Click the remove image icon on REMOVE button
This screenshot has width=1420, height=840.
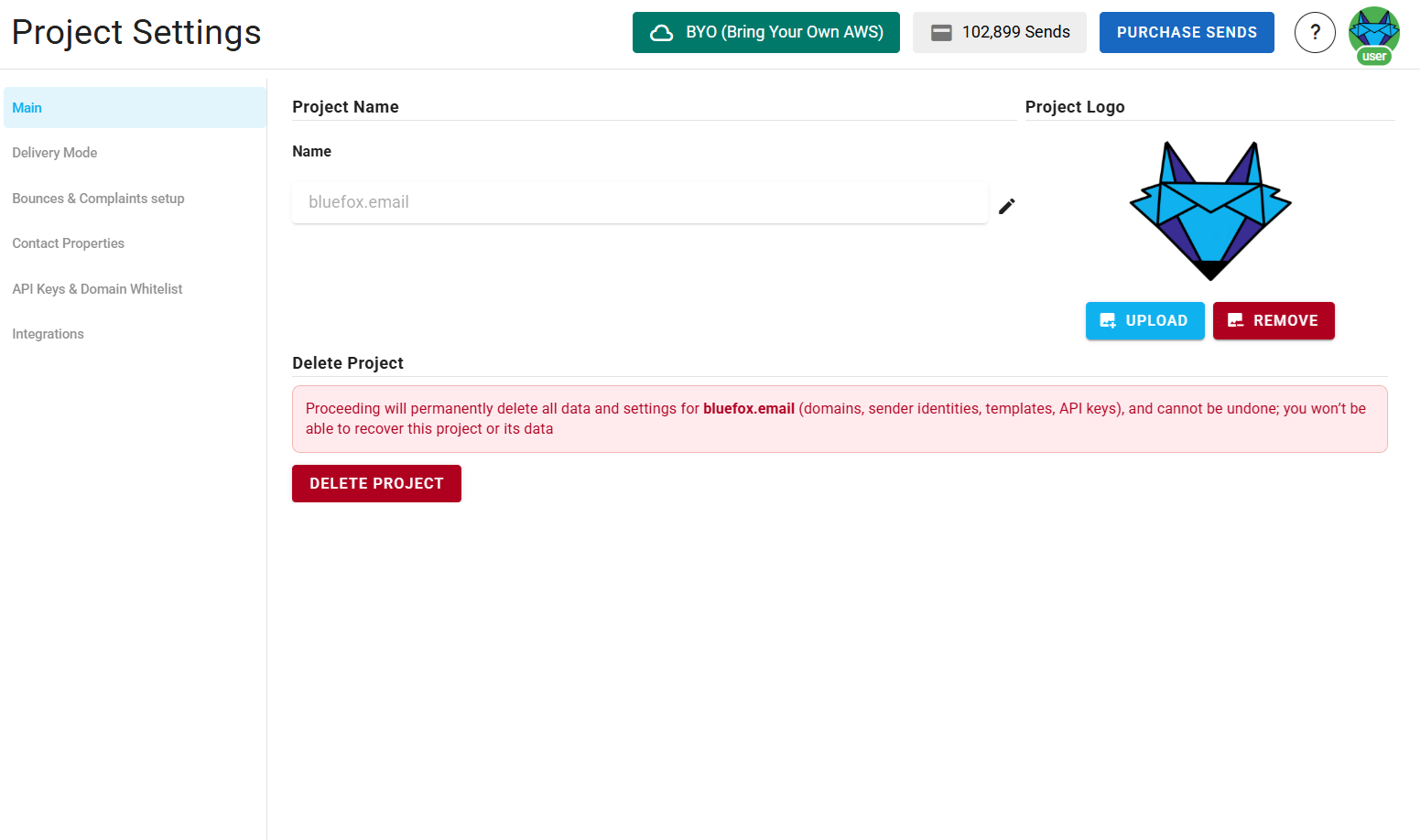(1236, 320)
